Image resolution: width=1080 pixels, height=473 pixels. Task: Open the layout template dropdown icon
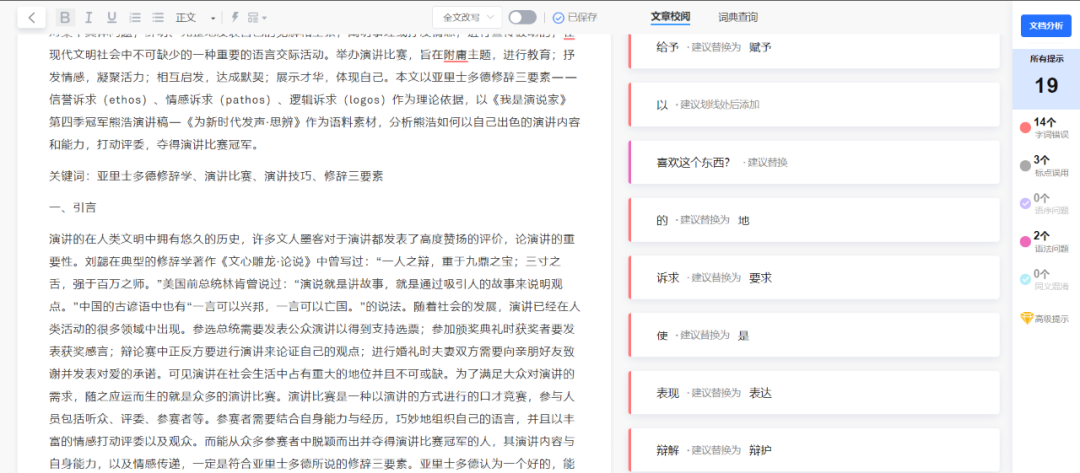(258, 17)
